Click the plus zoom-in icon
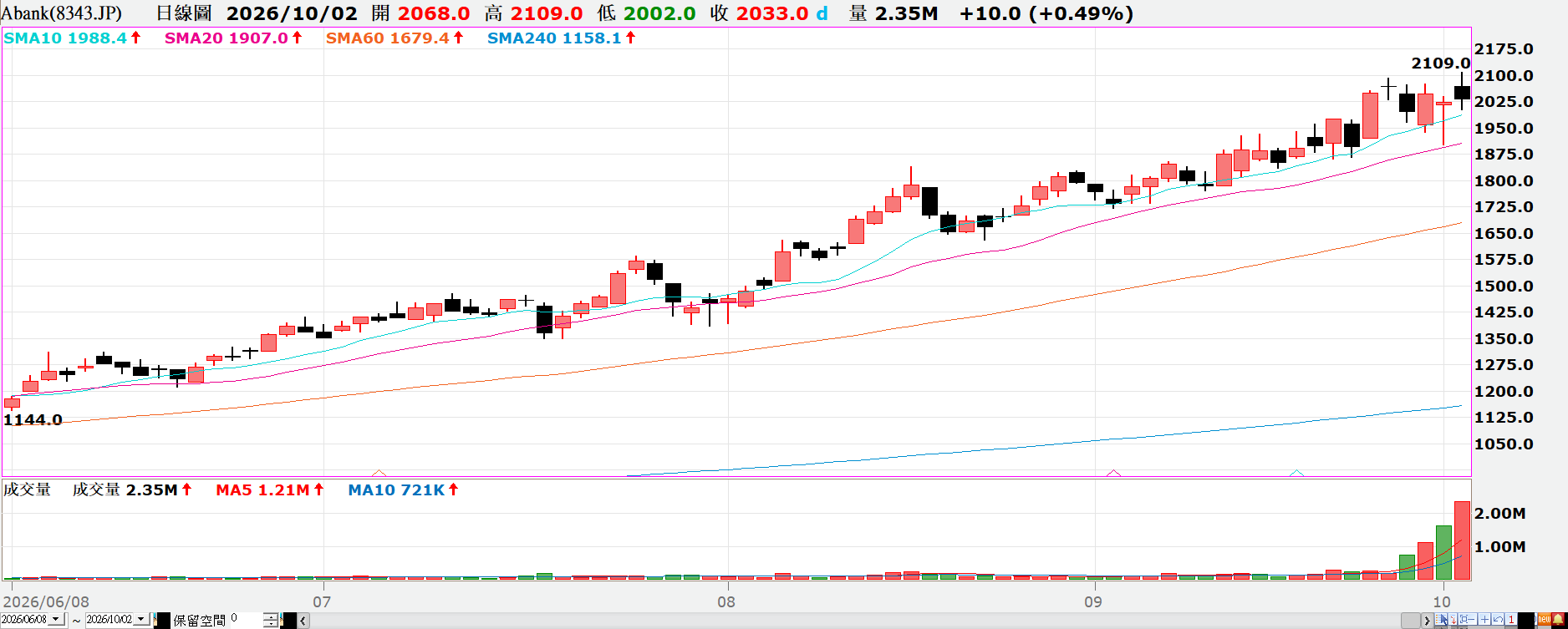The image size is (1568, 629). 1484,619
